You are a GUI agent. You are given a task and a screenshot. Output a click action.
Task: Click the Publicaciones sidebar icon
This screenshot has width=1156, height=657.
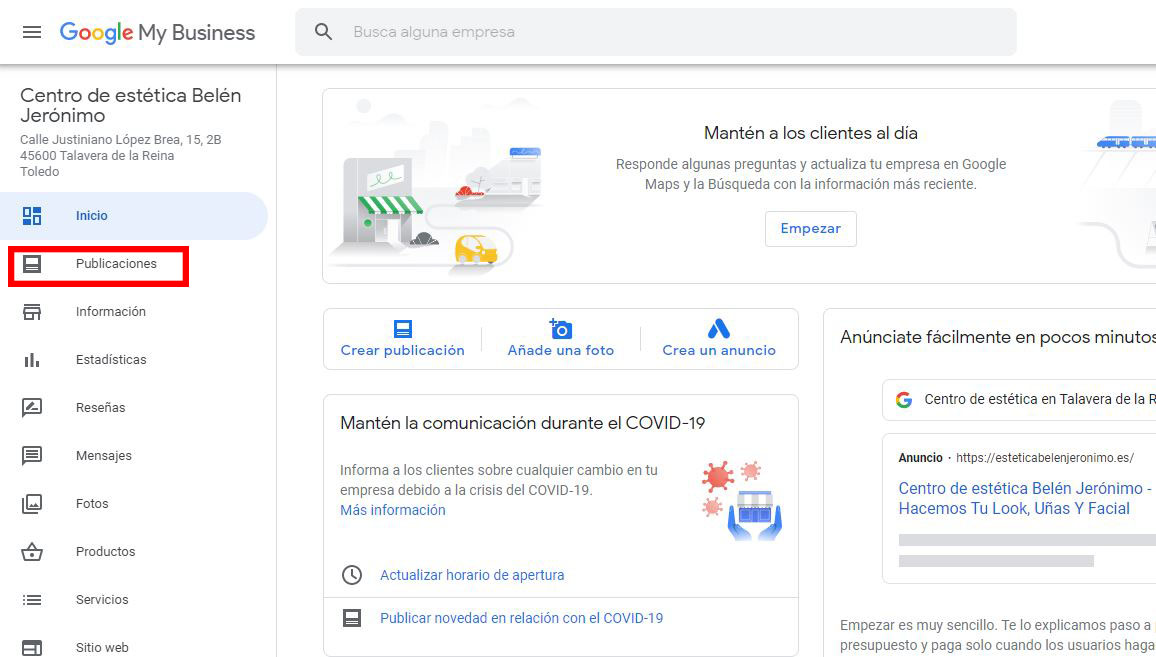32,264
